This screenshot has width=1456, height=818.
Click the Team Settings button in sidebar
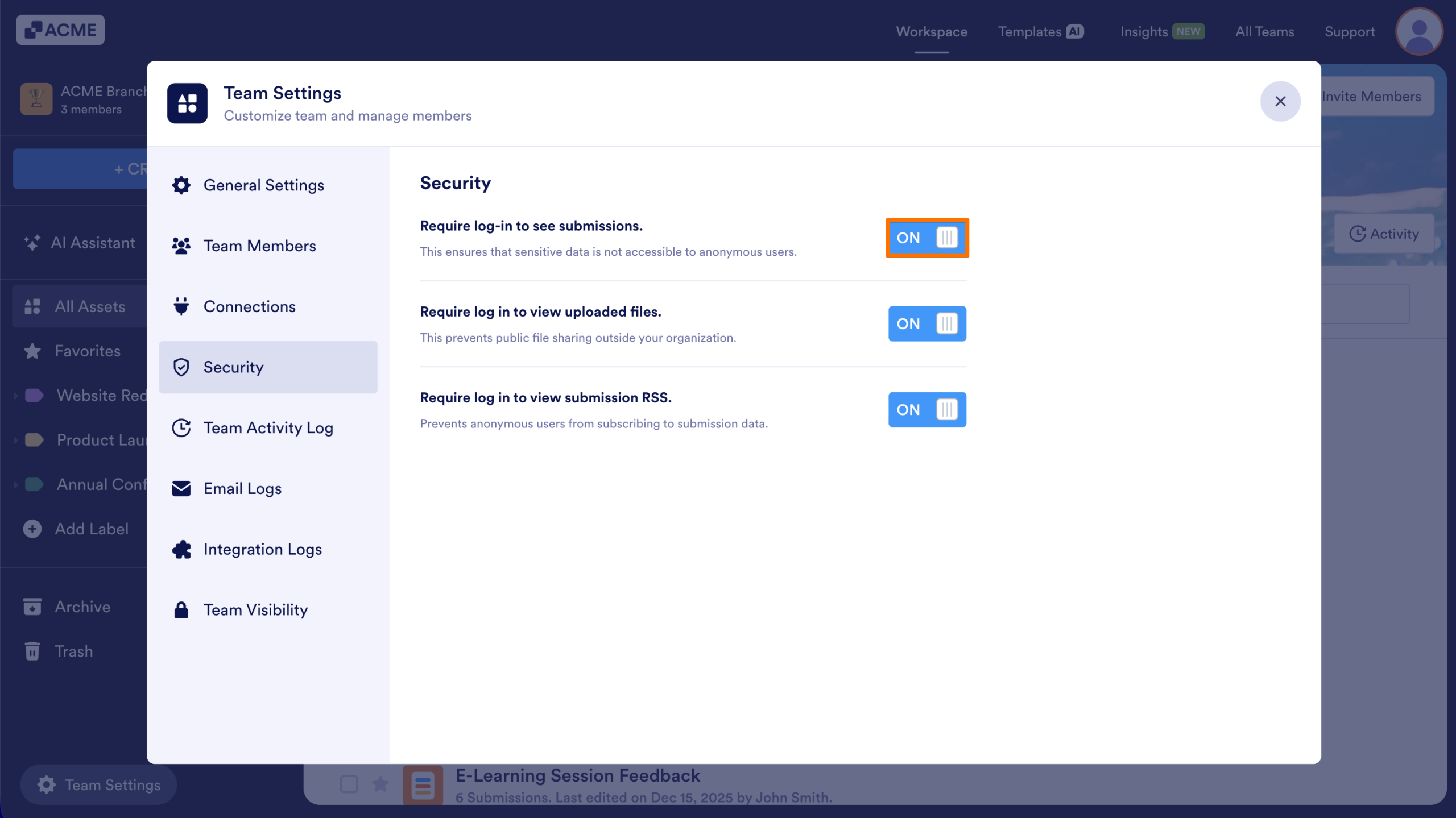[x=98, y=785]
